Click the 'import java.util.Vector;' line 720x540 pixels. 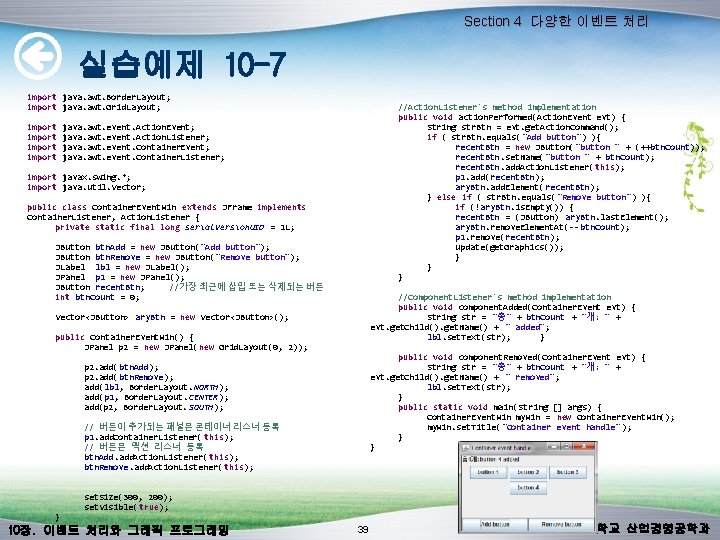pyautogui.click(x=86, y=187)
